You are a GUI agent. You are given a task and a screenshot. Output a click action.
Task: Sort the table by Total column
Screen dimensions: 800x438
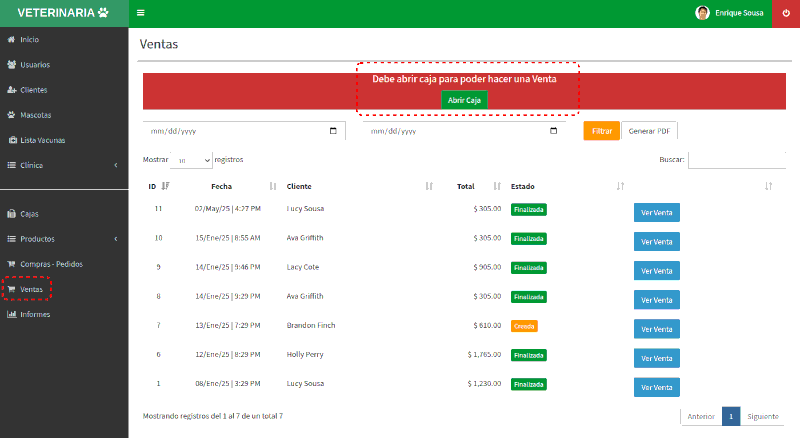(x=466, y=186)
